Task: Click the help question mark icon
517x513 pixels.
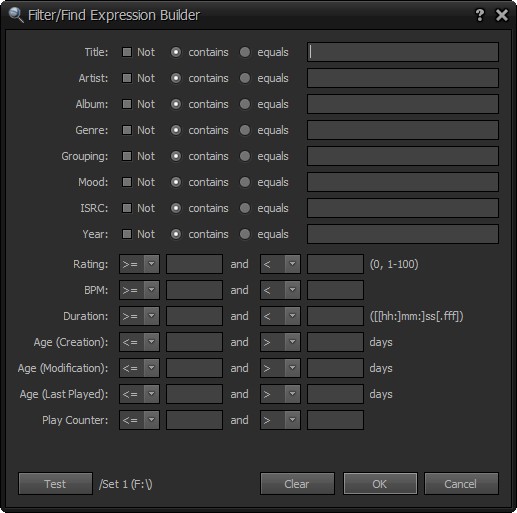Action: coord(479,15)
